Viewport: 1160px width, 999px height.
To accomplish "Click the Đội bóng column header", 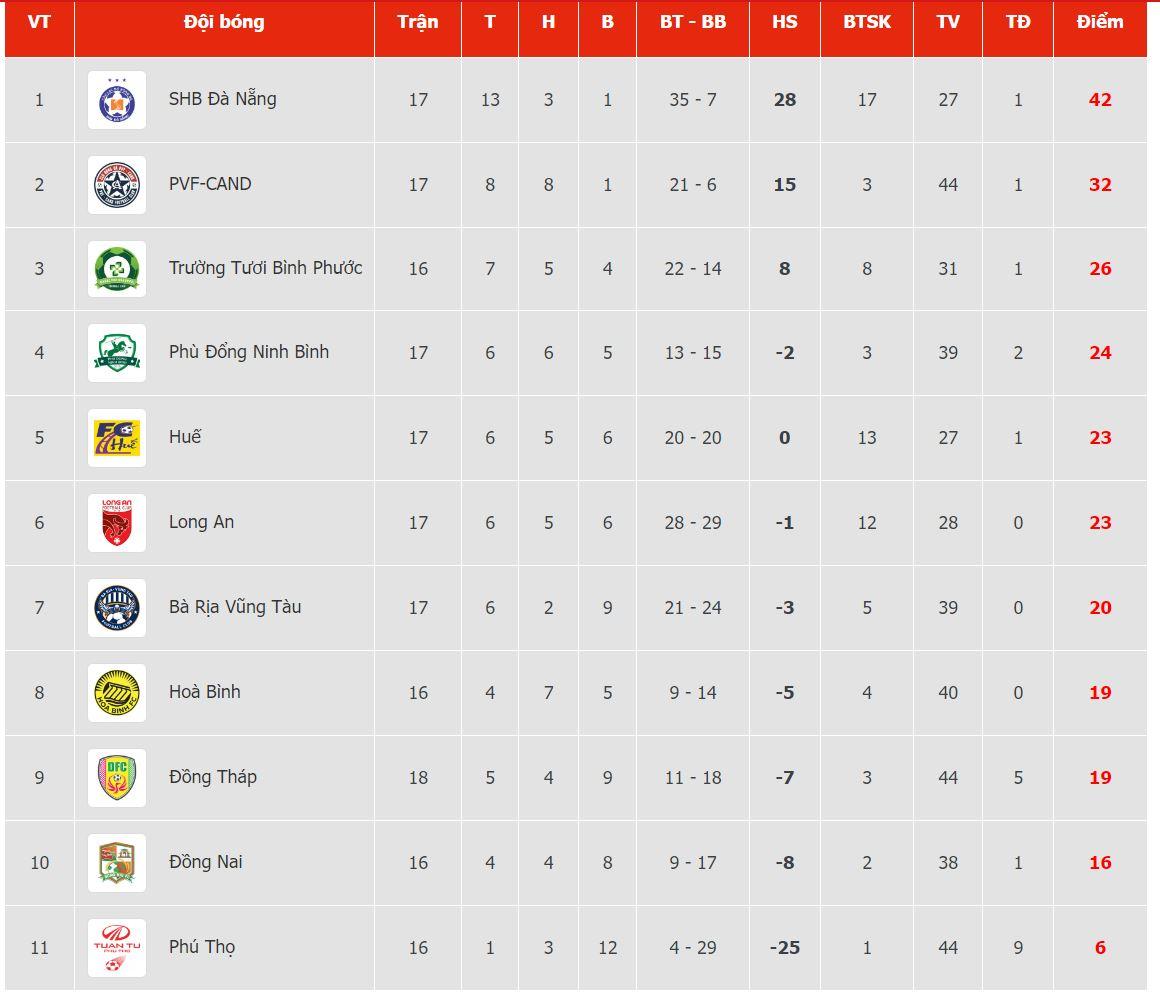I will coord(224,22).
